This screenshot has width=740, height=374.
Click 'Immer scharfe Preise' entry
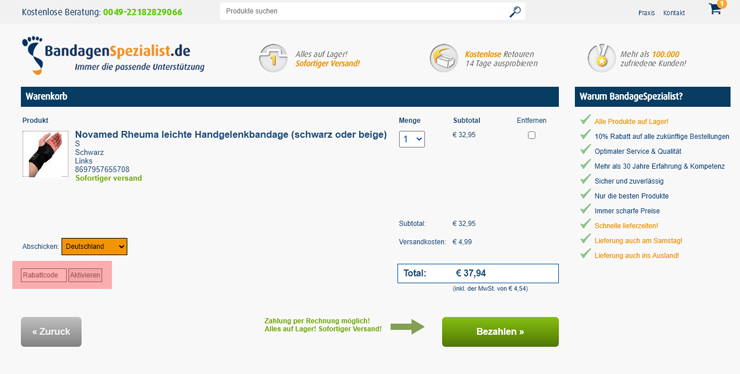tap(627, 211)
